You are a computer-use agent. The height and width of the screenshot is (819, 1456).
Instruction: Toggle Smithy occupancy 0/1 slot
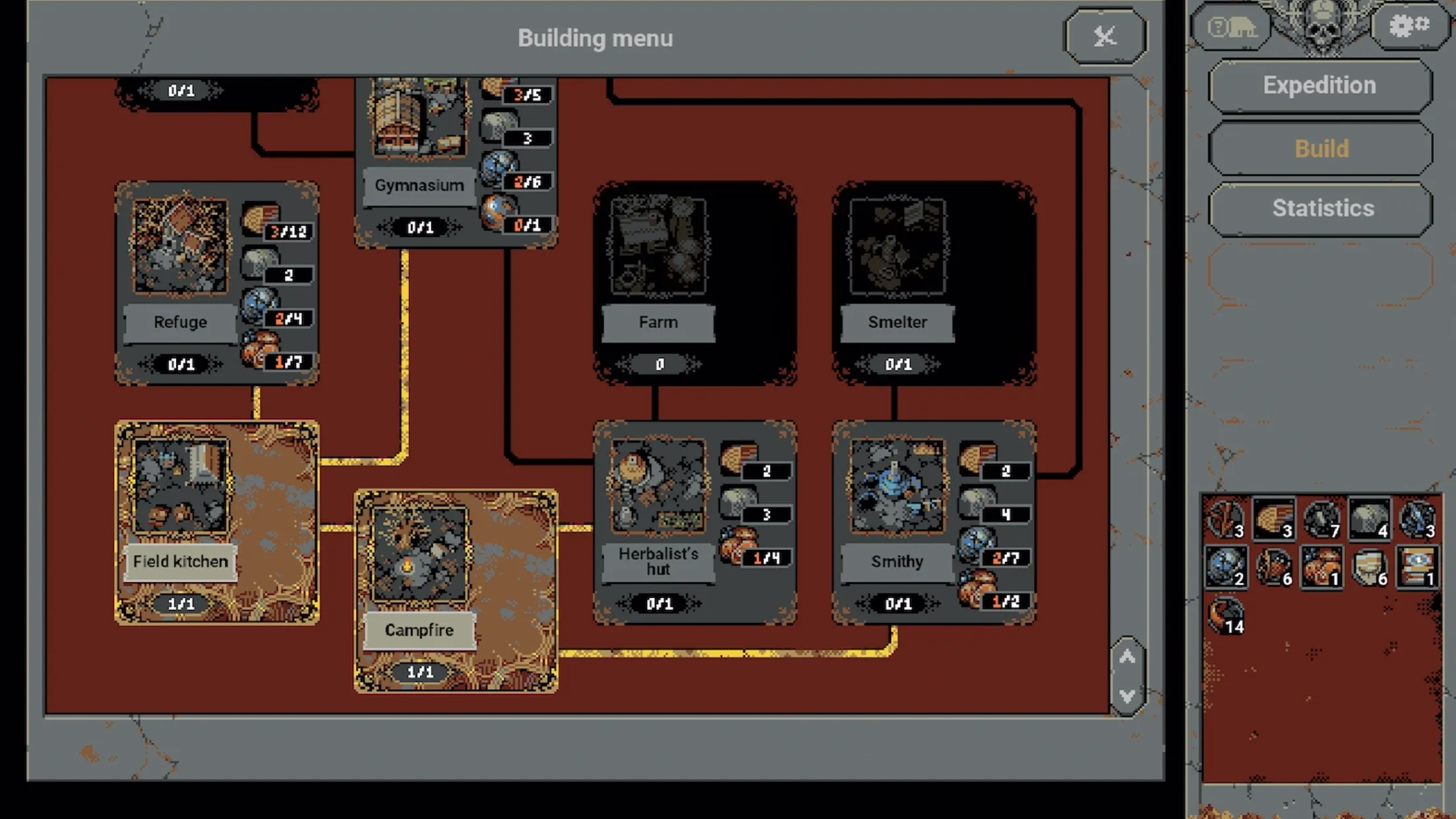coord(897,603)
